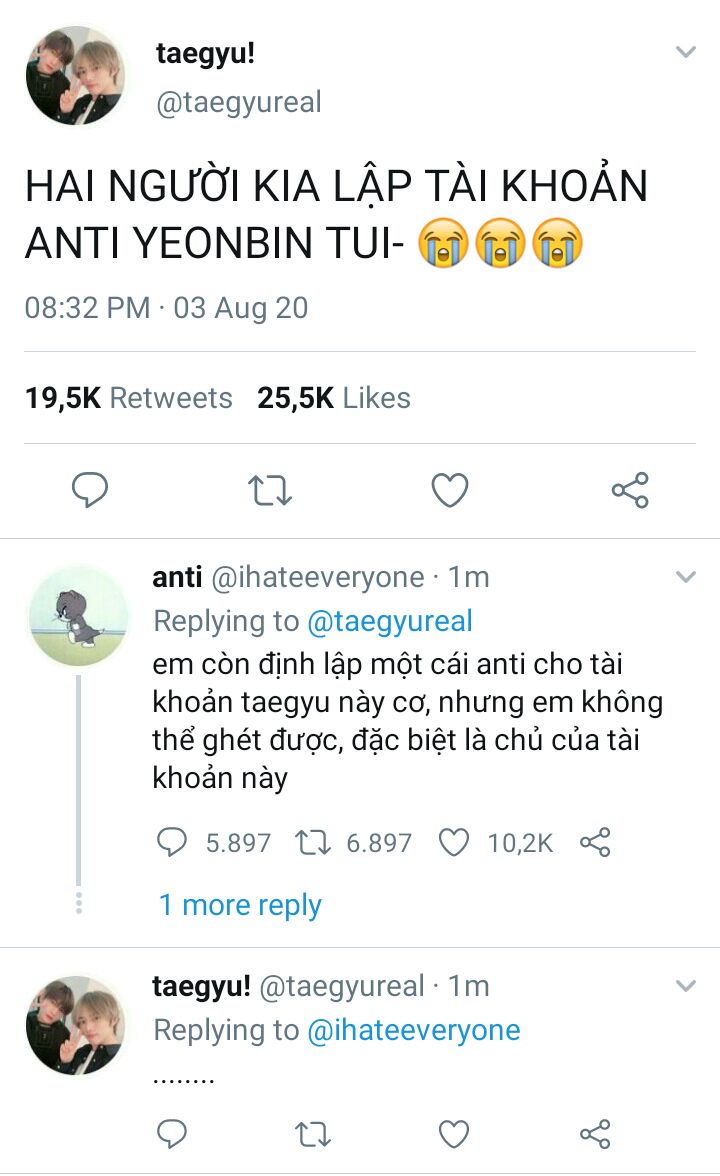Open options chevron on taegyu!'s bottom reply
Screen dimensions: 720x1176
click(x=685, y=986)
